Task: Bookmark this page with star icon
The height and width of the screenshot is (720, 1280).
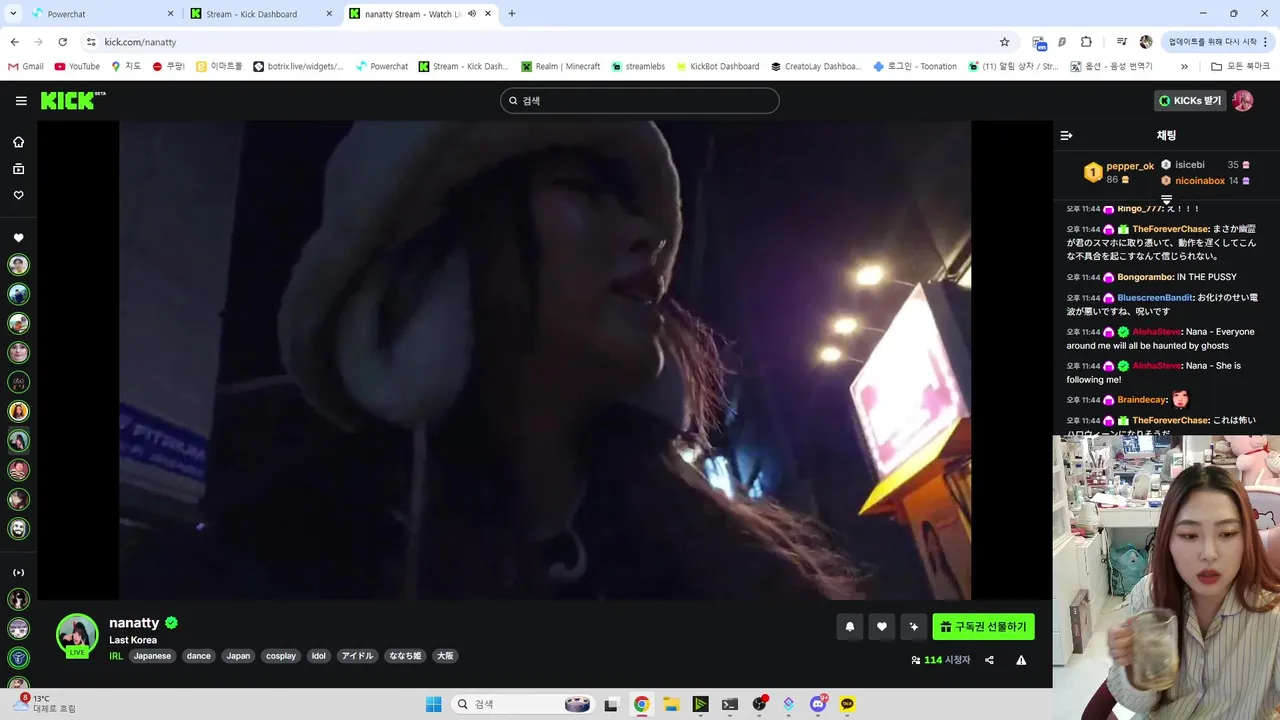Action: (1004, 42)
